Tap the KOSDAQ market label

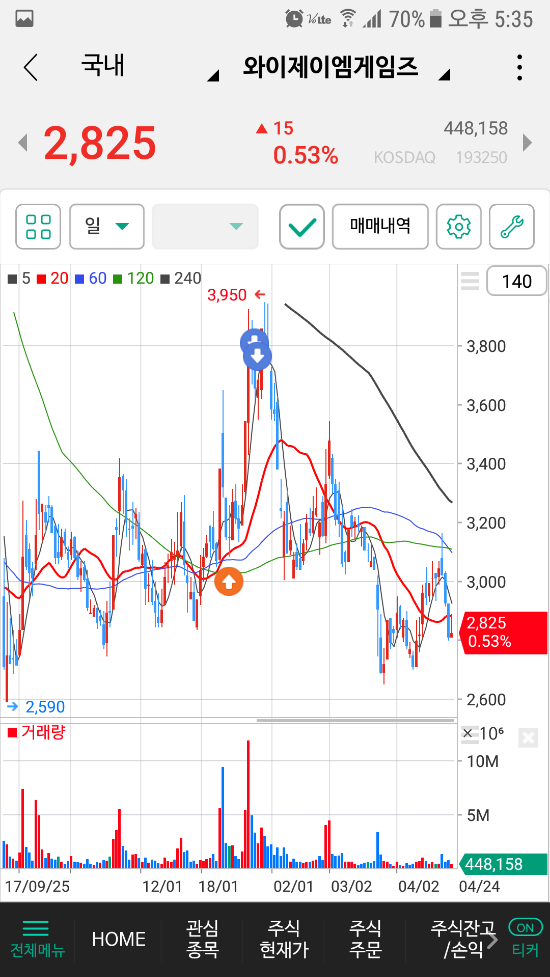pyautogui.click(x=405, y=158)
